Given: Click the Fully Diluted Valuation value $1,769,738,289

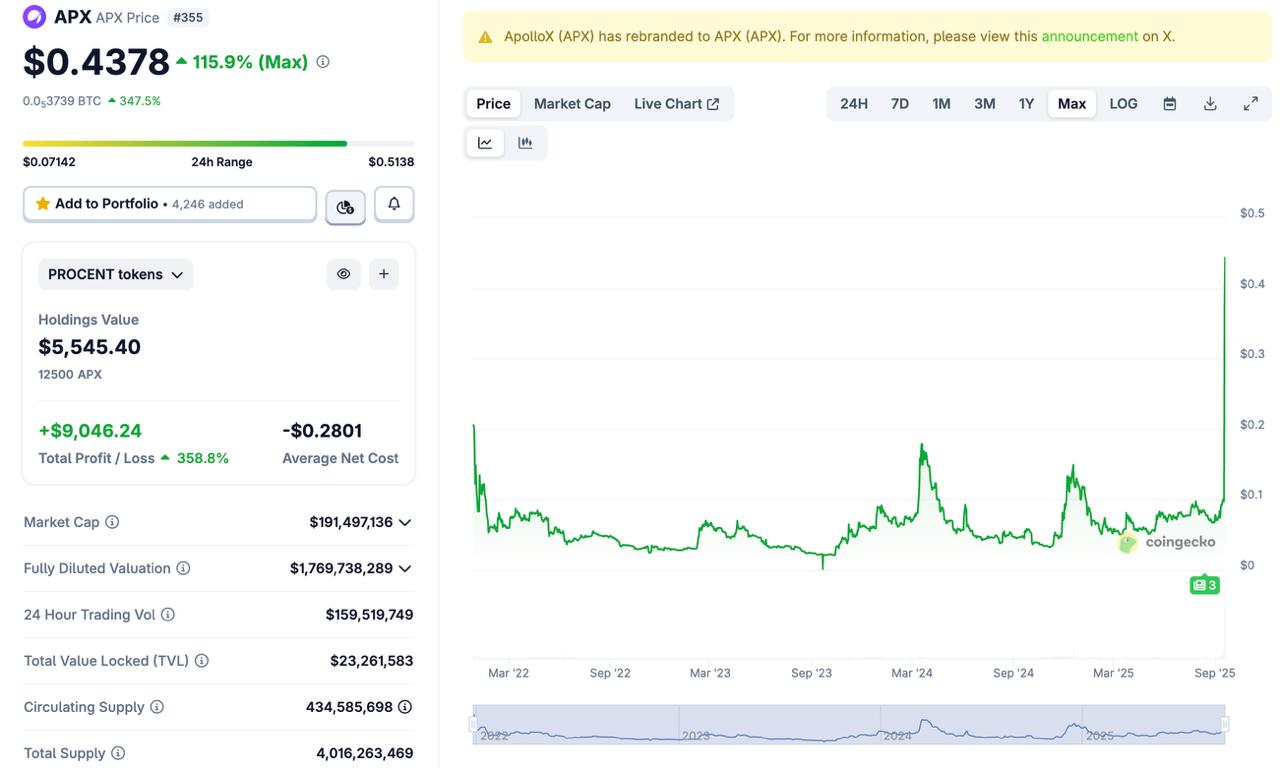Looking at the screenshot, I should (341, 568).
